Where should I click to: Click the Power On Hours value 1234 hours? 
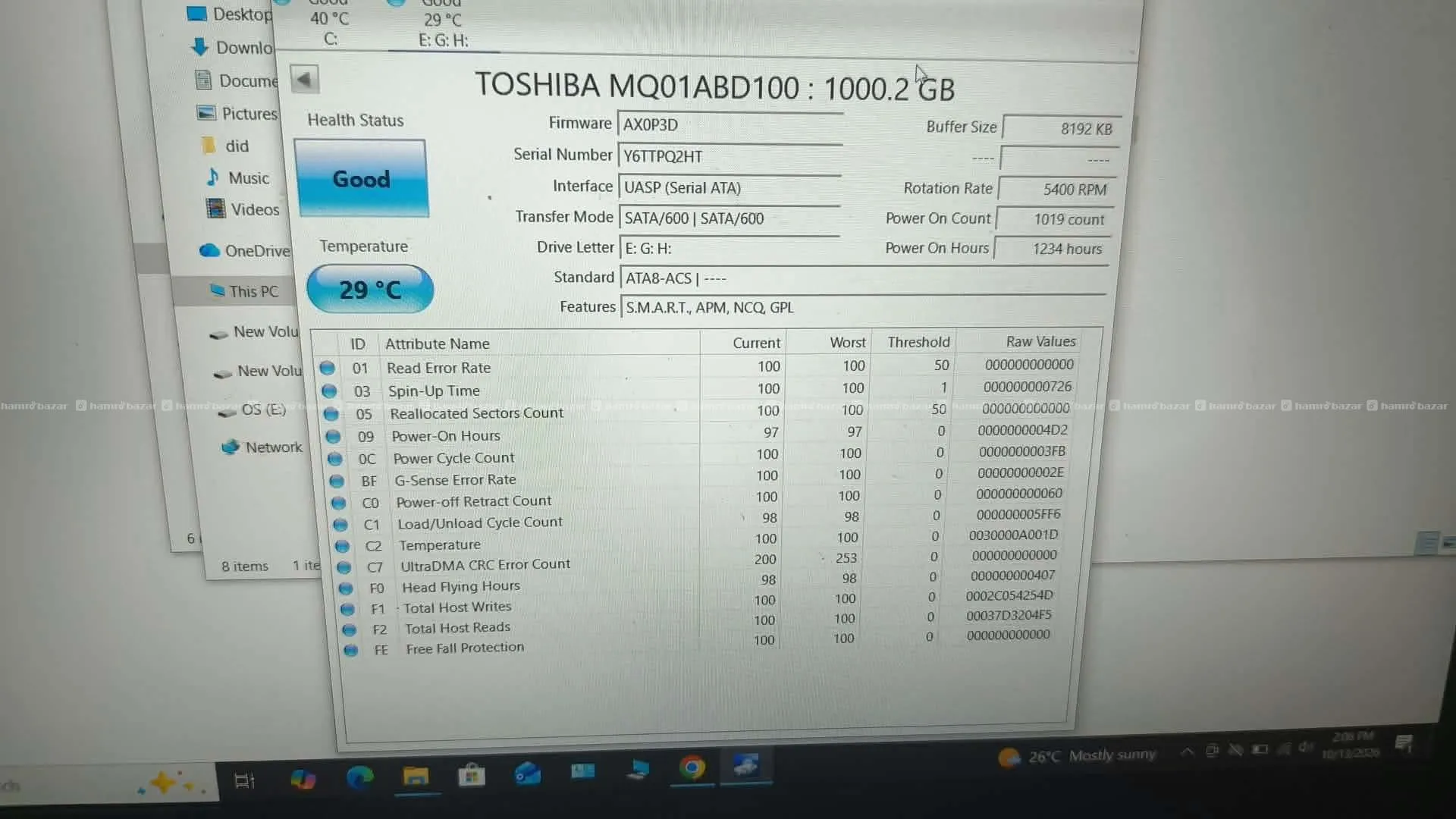[1053, 249]
